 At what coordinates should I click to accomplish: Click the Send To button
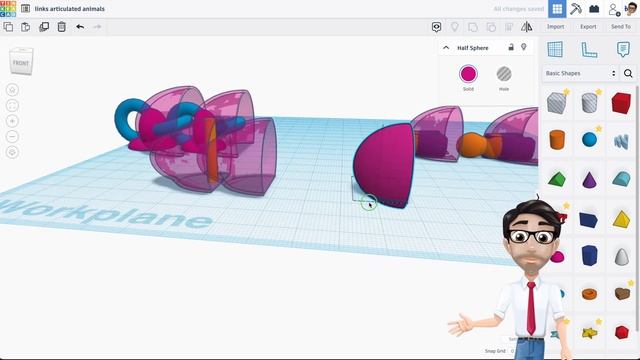coord(621,27)
